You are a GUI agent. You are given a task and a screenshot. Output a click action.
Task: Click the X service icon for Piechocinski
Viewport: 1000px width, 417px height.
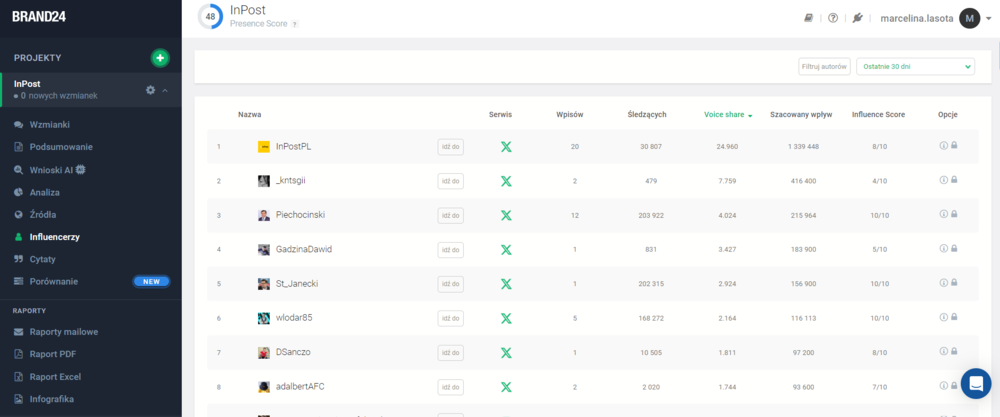click(x=506, y=216)
